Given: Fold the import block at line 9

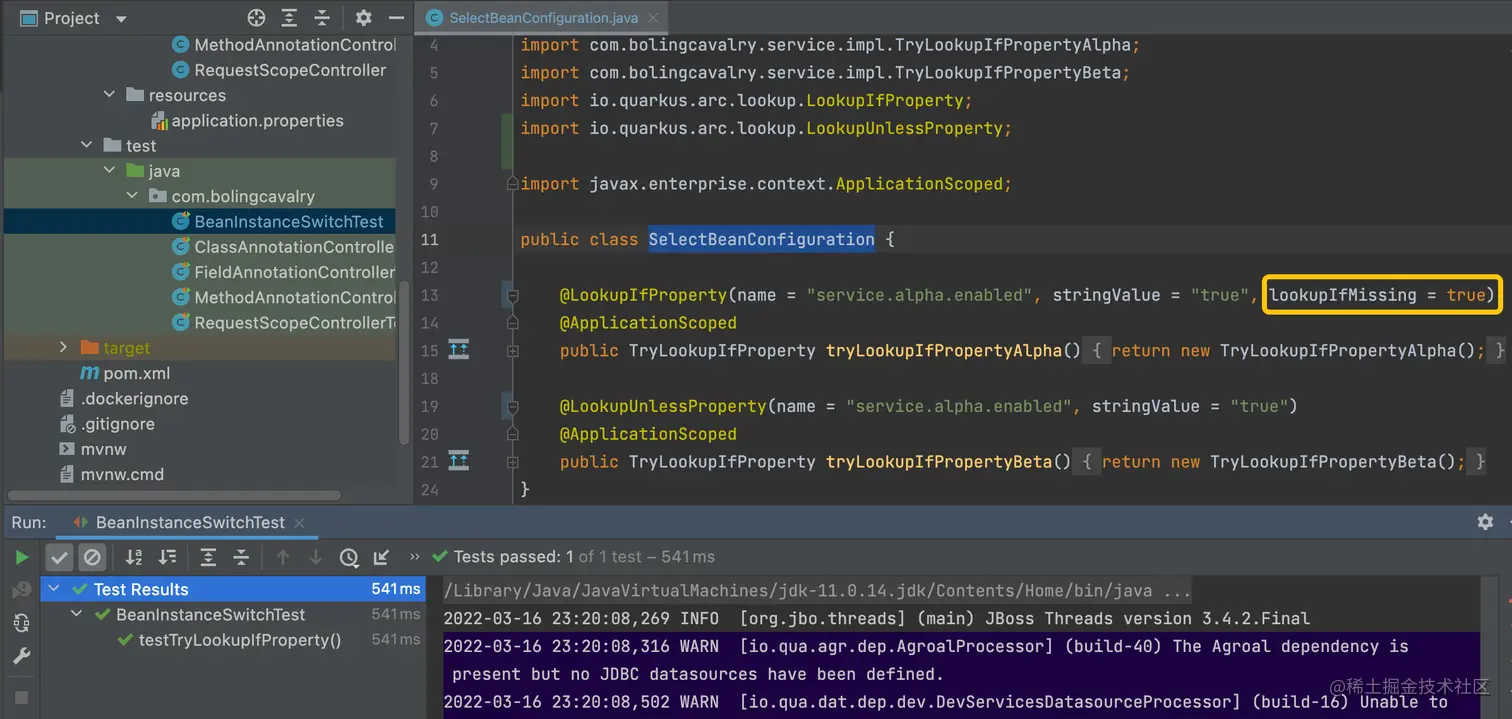Looking at the screenshot, I should 513,184.
